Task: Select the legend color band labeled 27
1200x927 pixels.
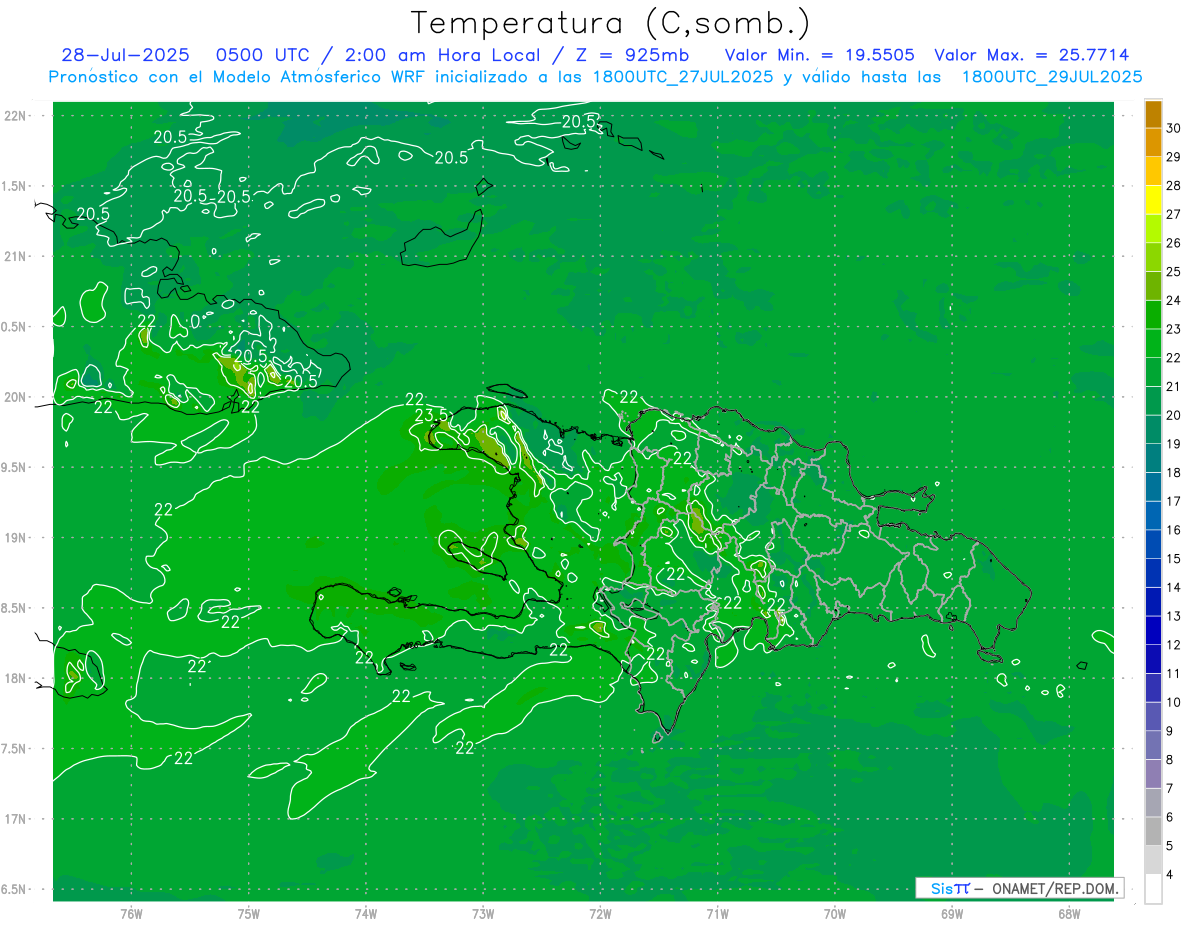Action: click(x=1153, y=200)
